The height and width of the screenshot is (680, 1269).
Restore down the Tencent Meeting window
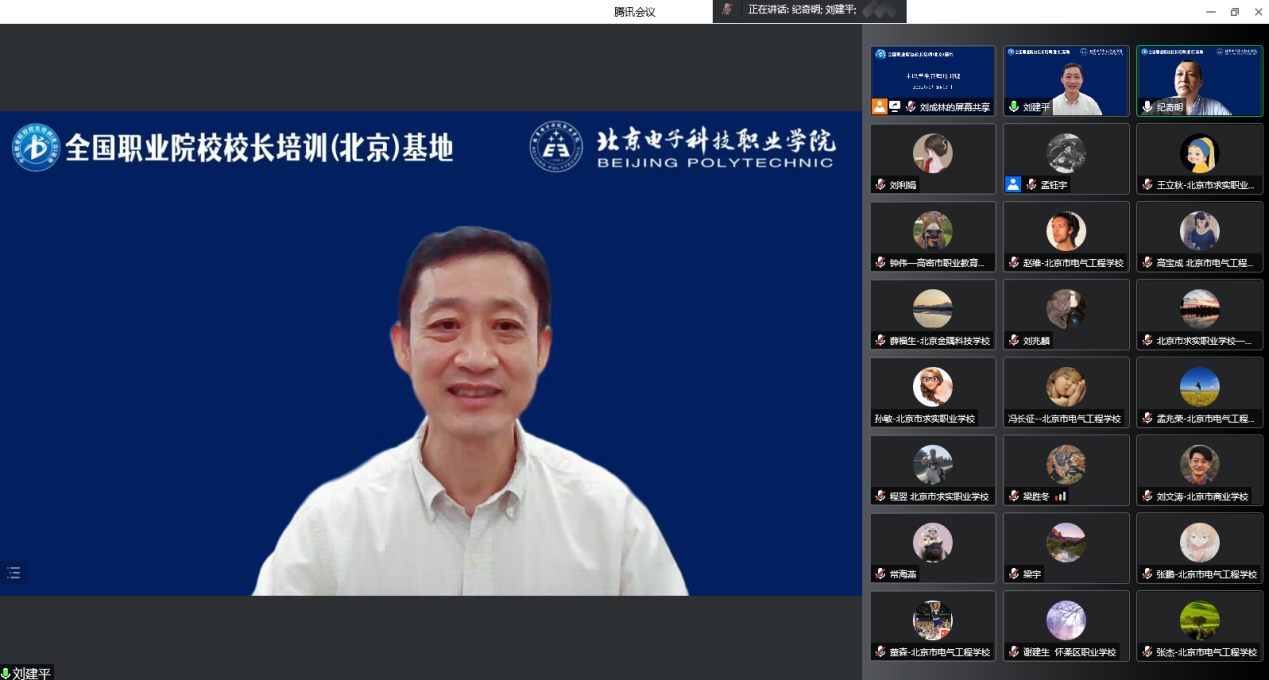click(1234, 11)
